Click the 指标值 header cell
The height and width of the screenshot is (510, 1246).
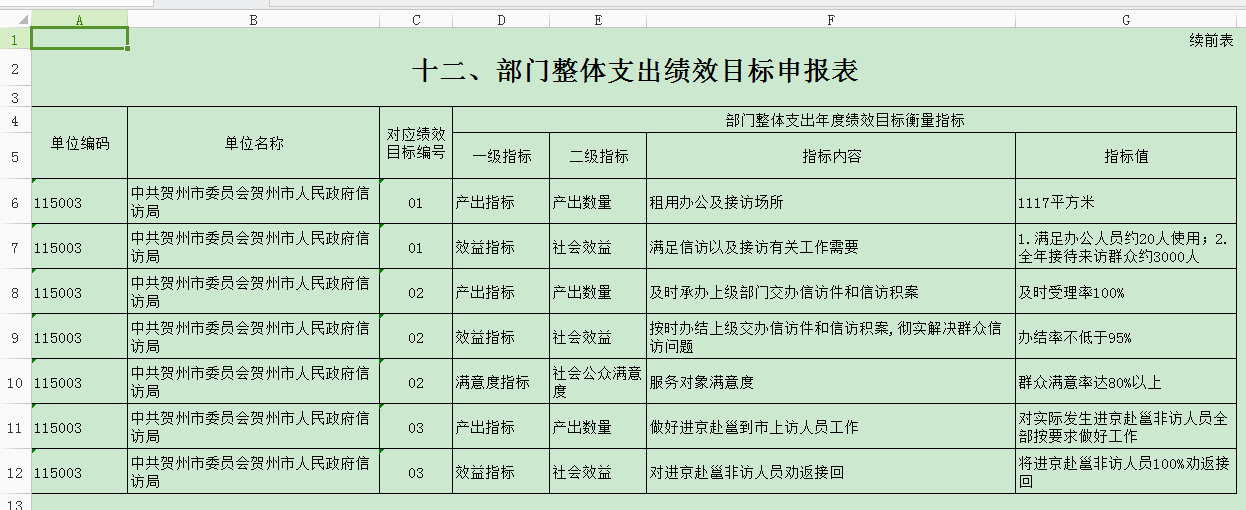pyautogui.click(x=1126, y=157)
